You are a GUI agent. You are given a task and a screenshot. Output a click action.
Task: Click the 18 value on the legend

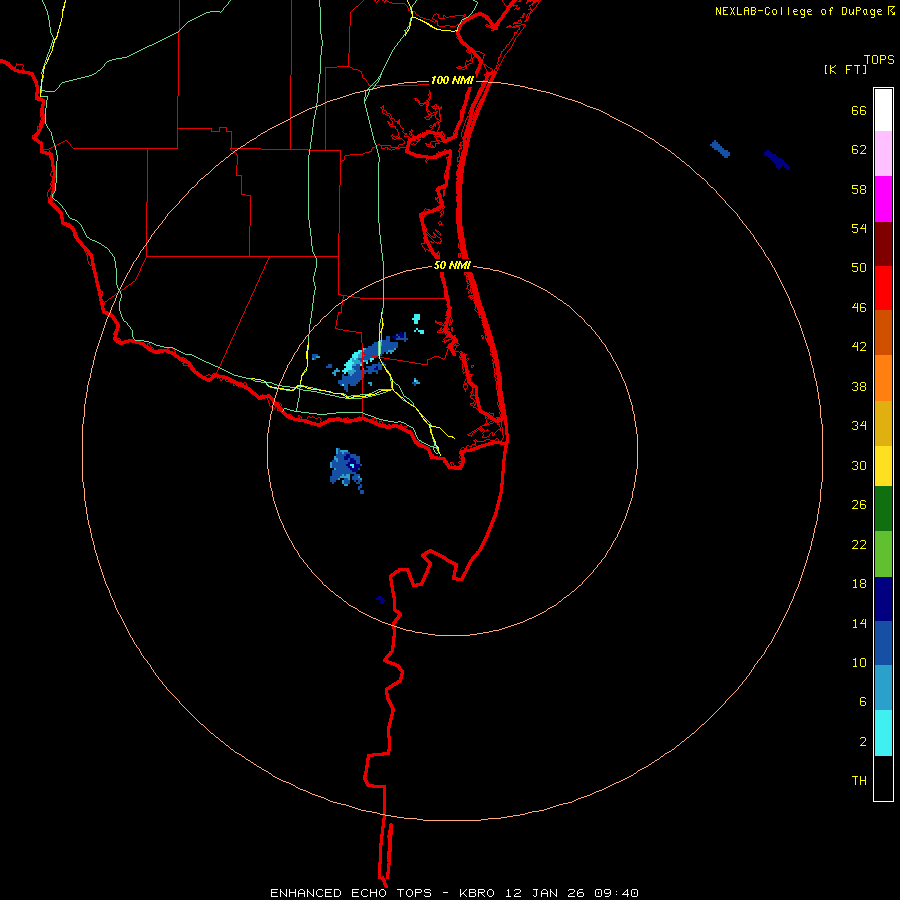[859, 584]
